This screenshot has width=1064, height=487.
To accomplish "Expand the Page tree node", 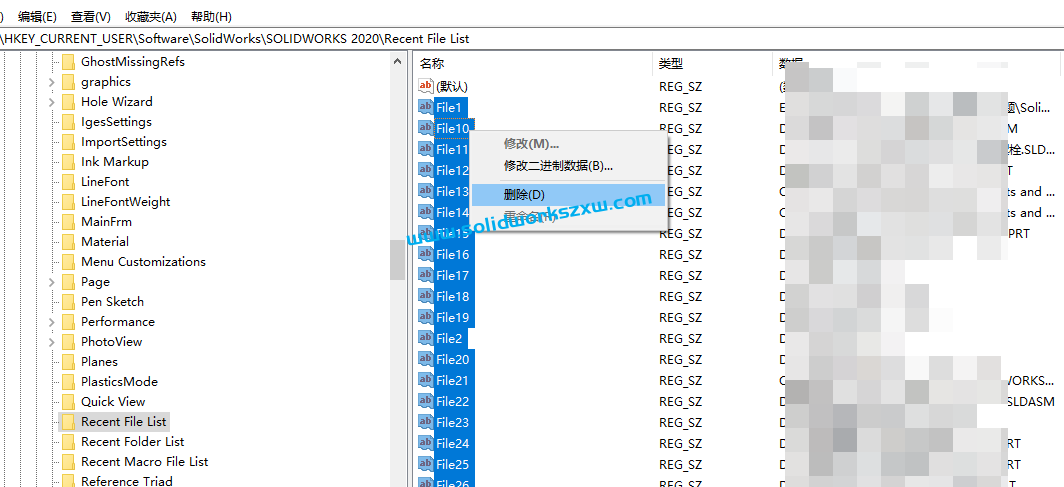I will 52,281.
